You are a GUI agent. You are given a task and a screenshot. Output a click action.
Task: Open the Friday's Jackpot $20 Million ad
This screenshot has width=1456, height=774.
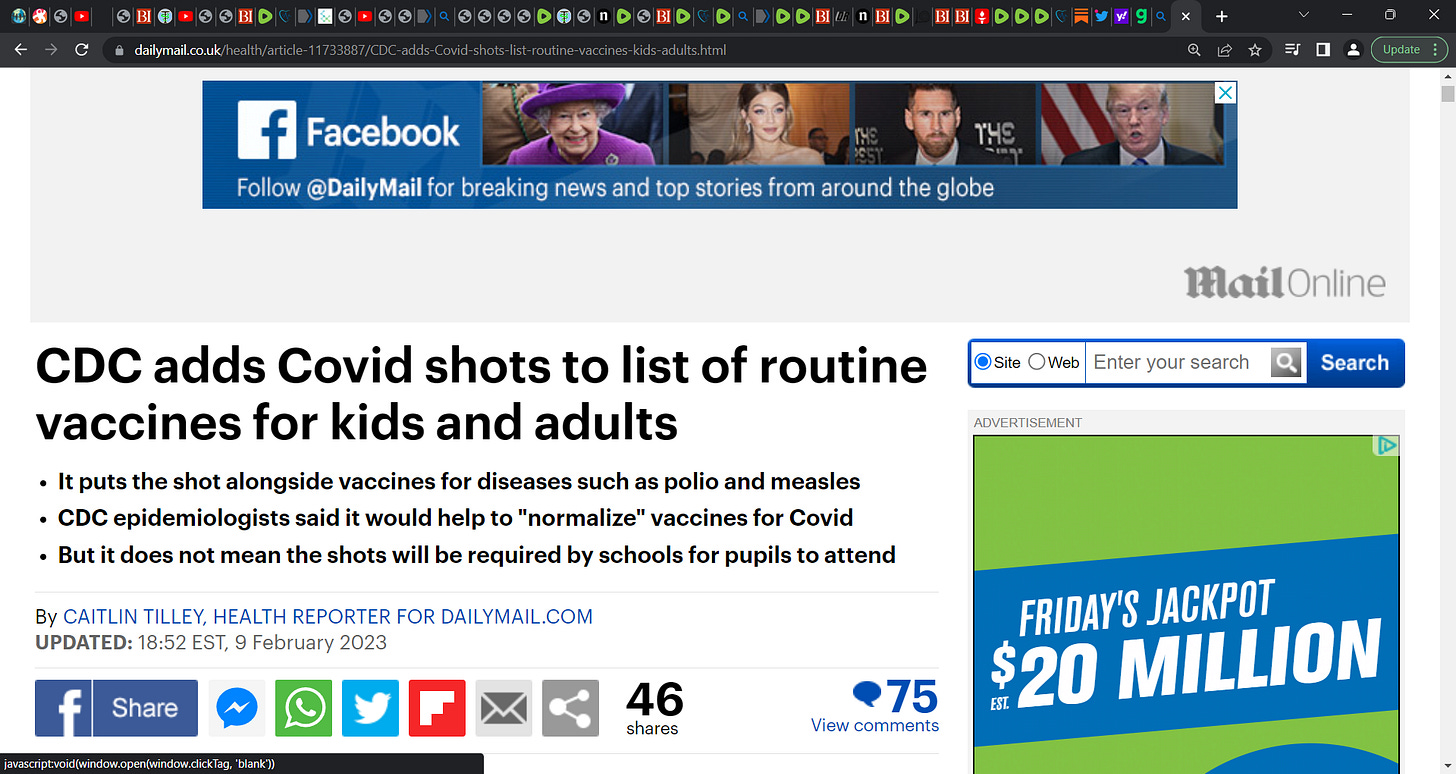(1186, 605)
